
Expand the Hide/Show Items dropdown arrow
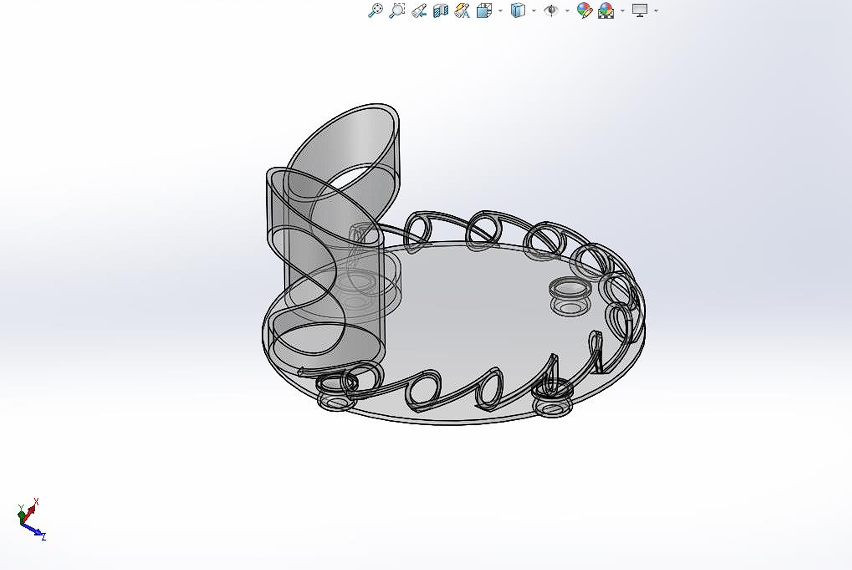tap(567, 11)
